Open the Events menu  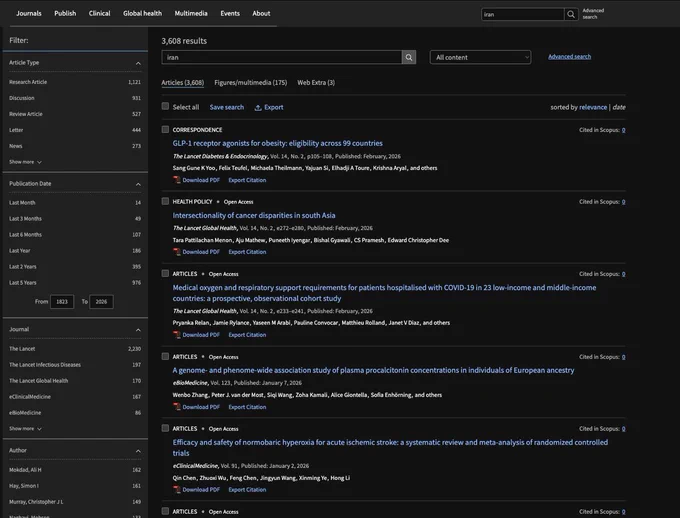[x=230, y=13]
